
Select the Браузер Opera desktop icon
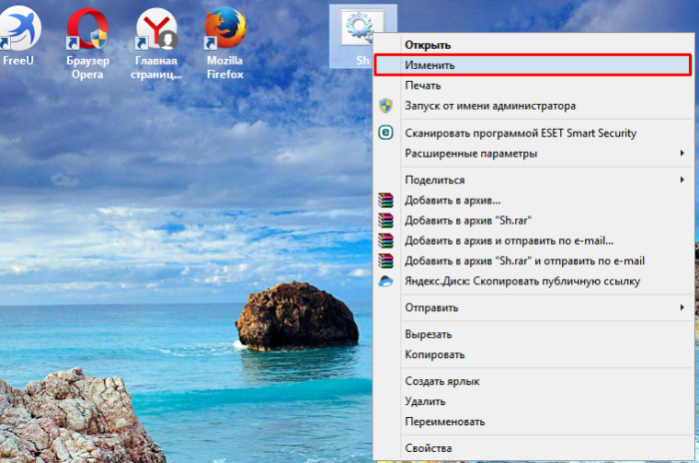pos(87,29)
